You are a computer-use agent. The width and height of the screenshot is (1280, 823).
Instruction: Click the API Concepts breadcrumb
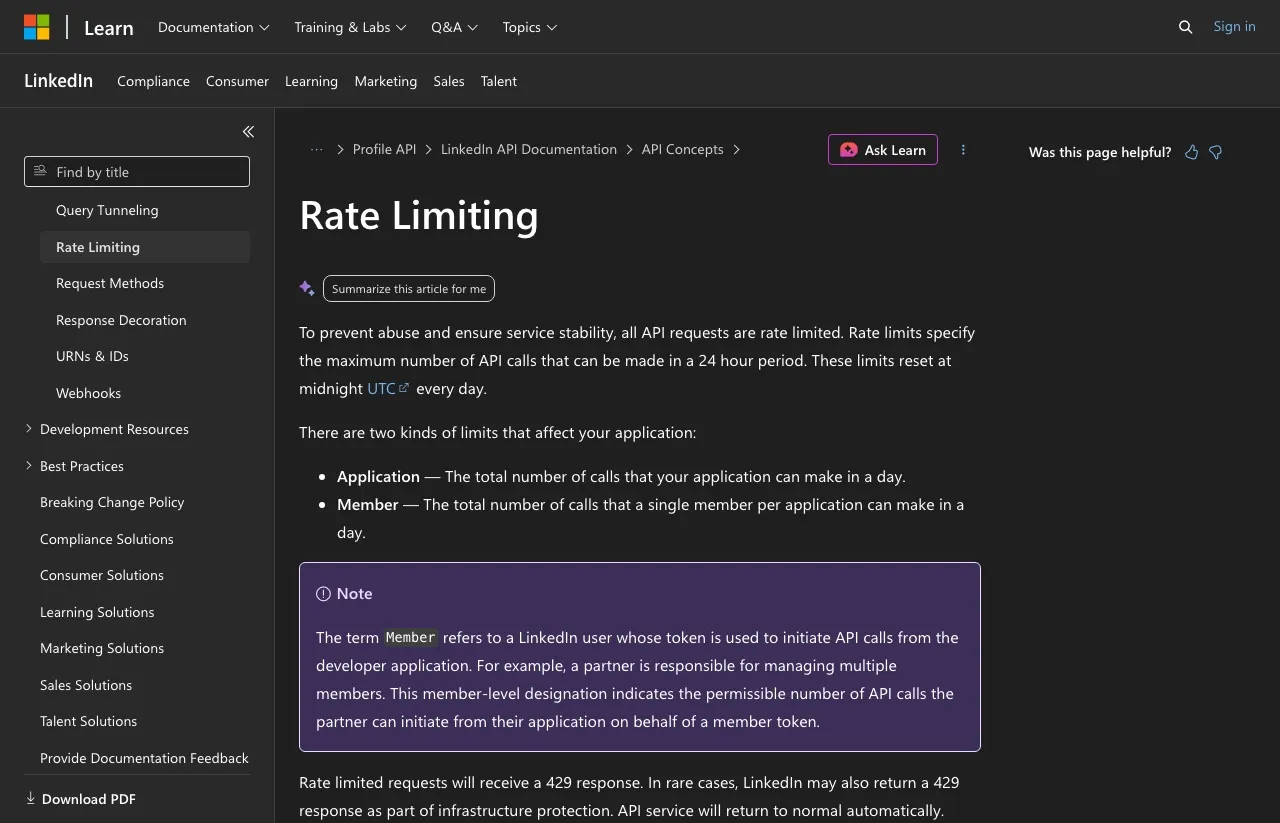(682, 149)
